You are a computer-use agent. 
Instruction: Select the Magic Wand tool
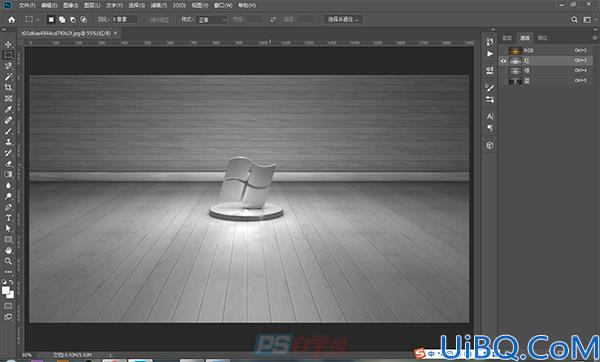tap(8, 77)
